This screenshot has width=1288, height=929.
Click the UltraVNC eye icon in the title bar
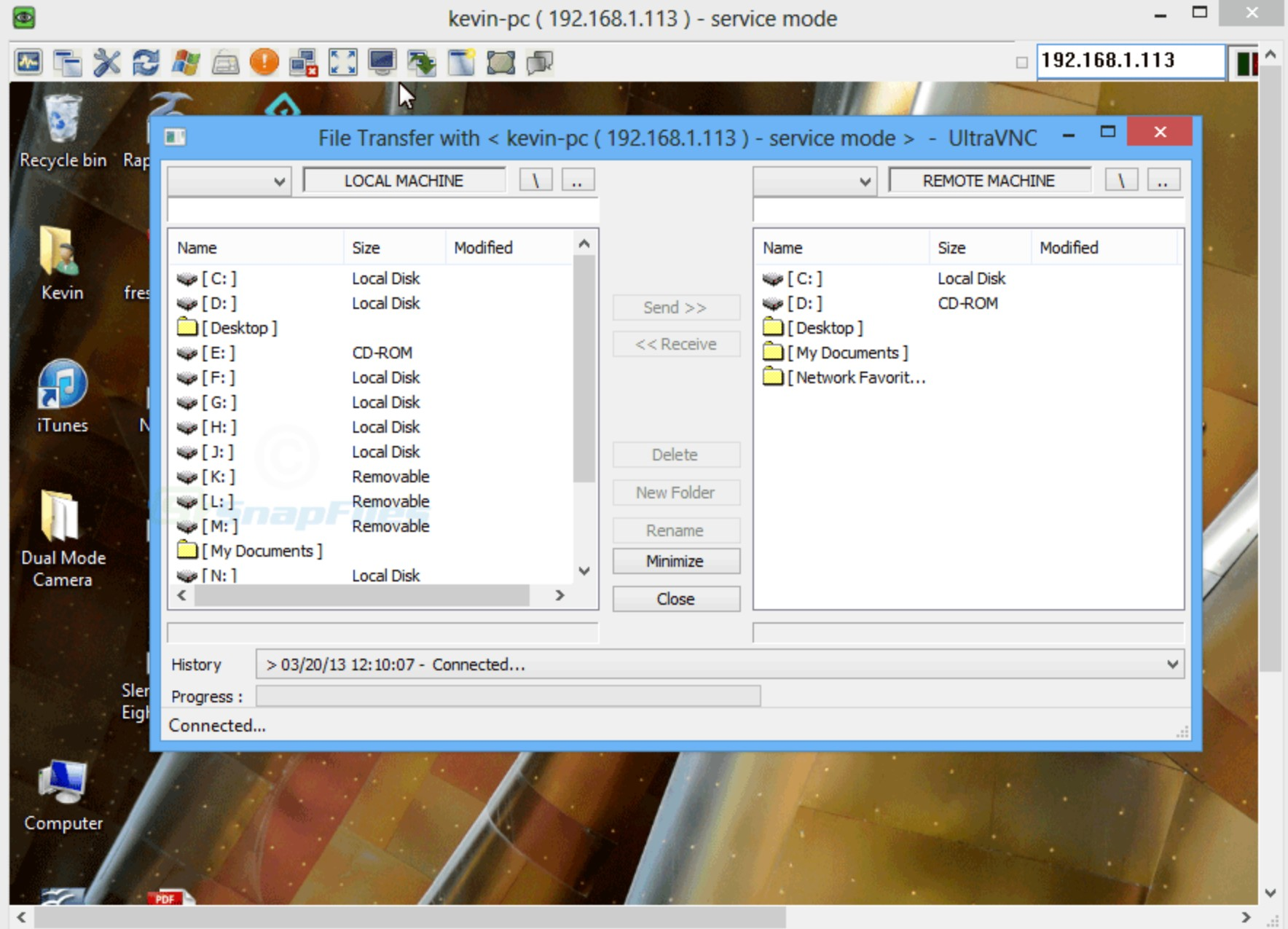pyautogui.click(x=24, y=17)
